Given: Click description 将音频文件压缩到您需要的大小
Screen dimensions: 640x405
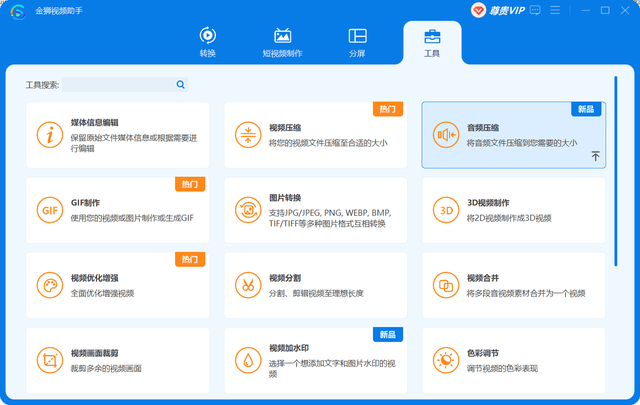Looking at the screenshot, I should 522,143.
